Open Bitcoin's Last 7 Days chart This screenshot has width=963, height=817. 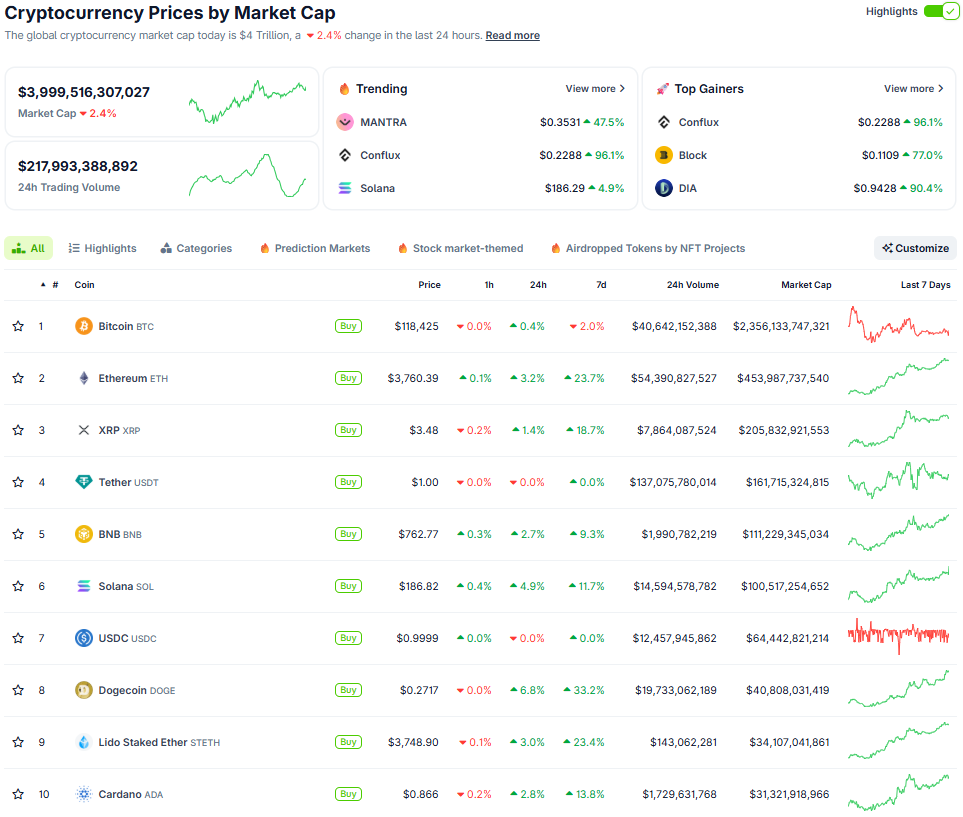point(899,324)
